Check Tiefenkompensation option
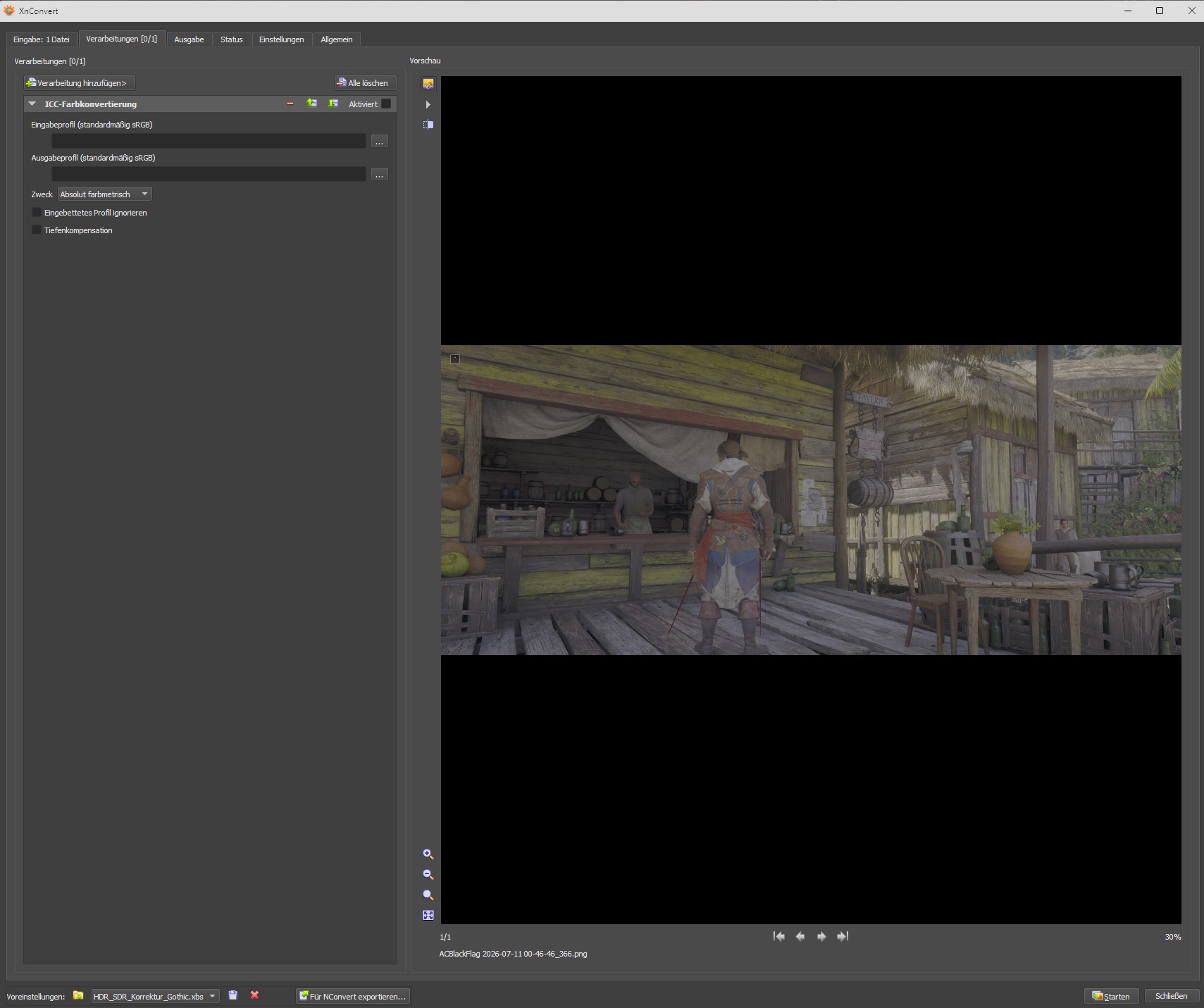Viewport: 1204px width, 1008px height. tap(37, 230)
